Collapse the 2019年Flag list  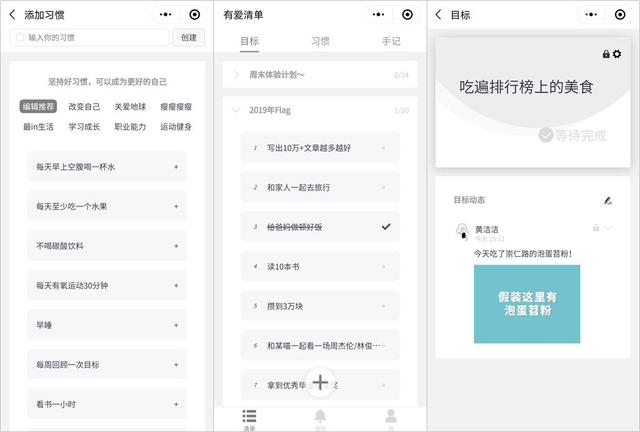coord(236,110)
